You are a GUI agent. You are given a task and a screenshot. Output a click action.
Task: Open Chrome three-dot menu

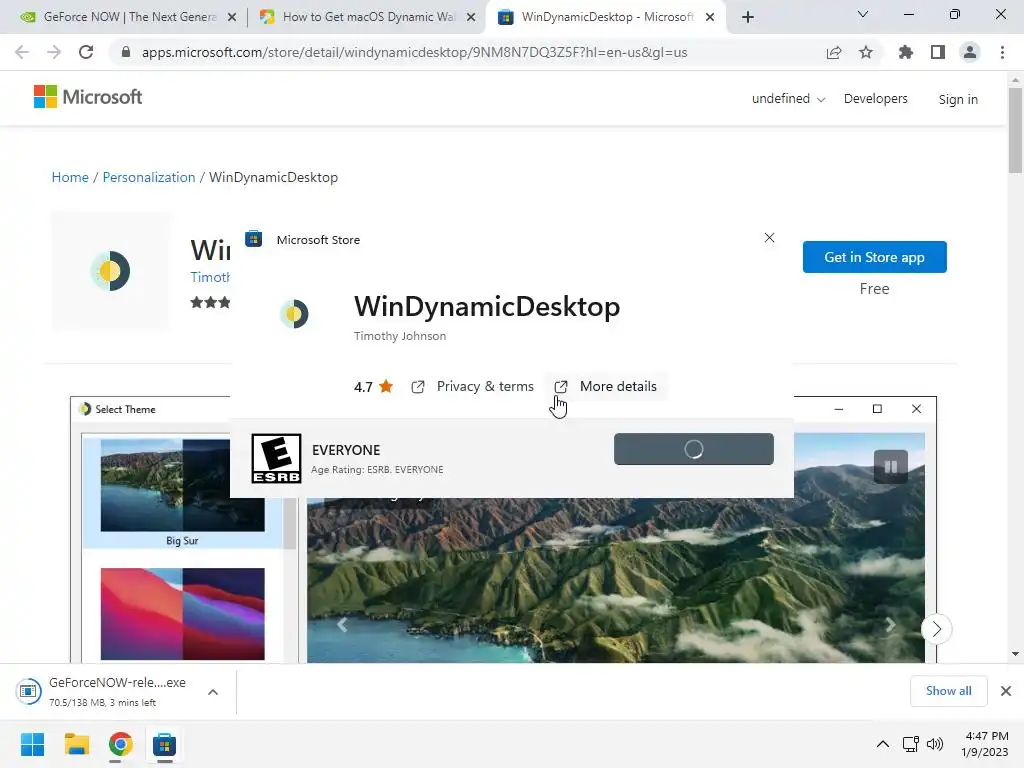[1002, 52]
